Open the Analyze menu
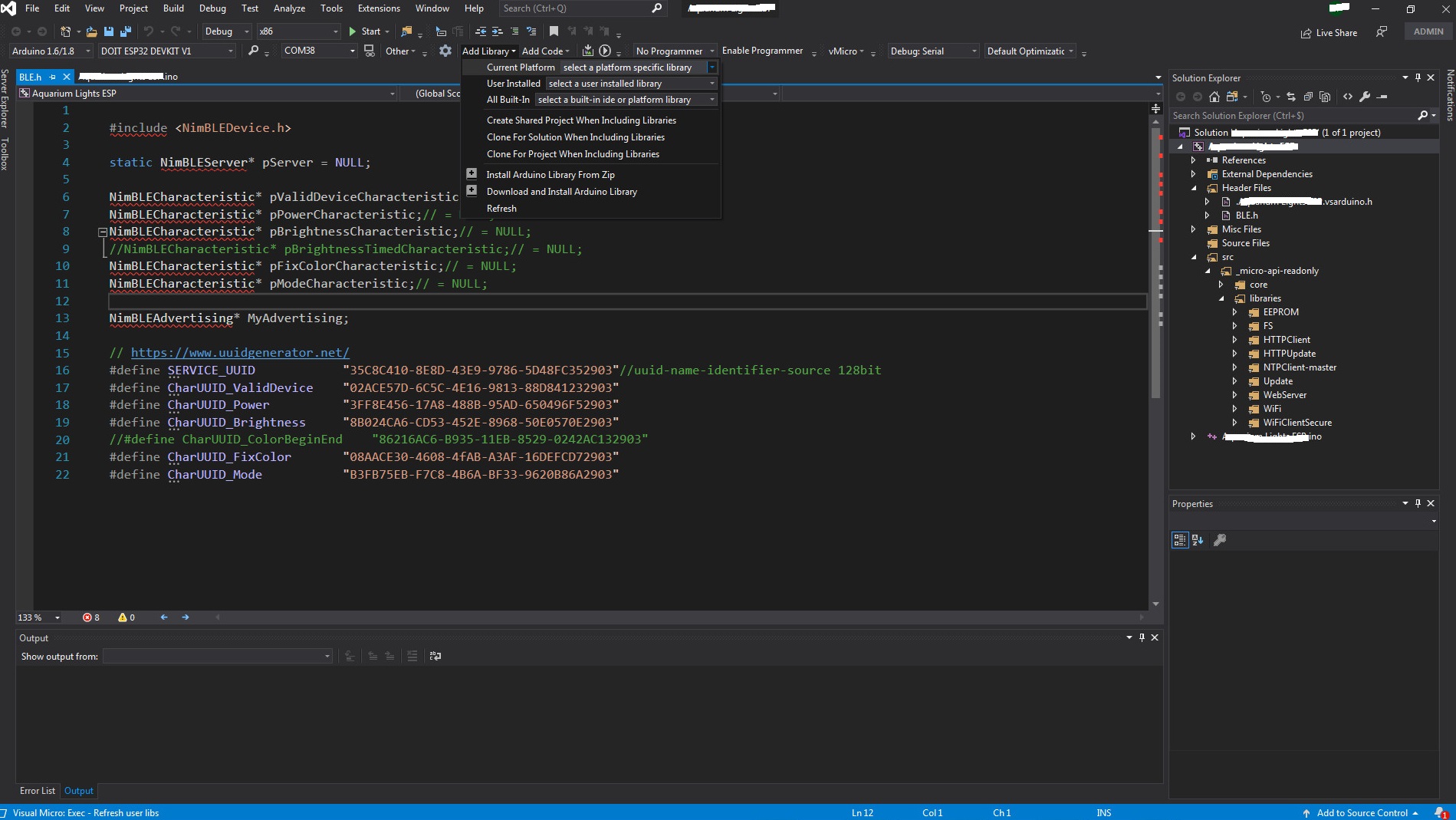1456x820 pixels. [x=289, y=8]
